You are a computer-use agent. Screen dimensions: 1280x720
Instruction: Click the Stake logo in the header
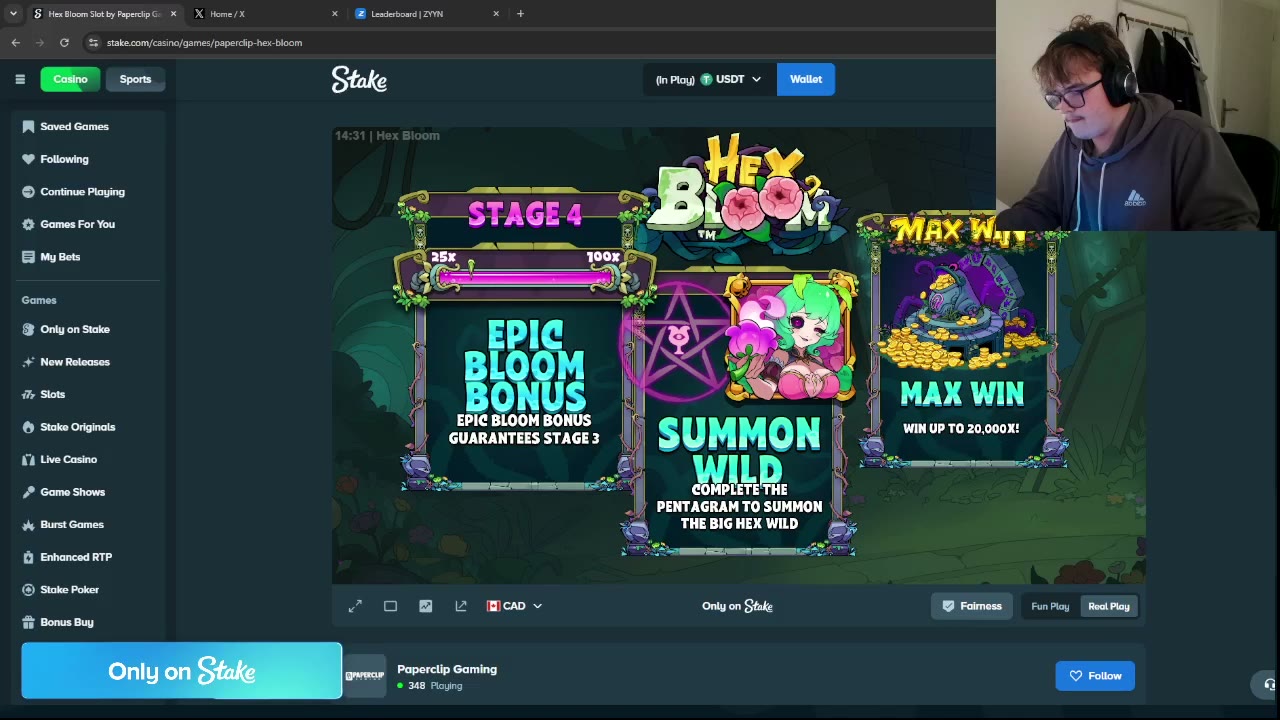coord(359,79)
